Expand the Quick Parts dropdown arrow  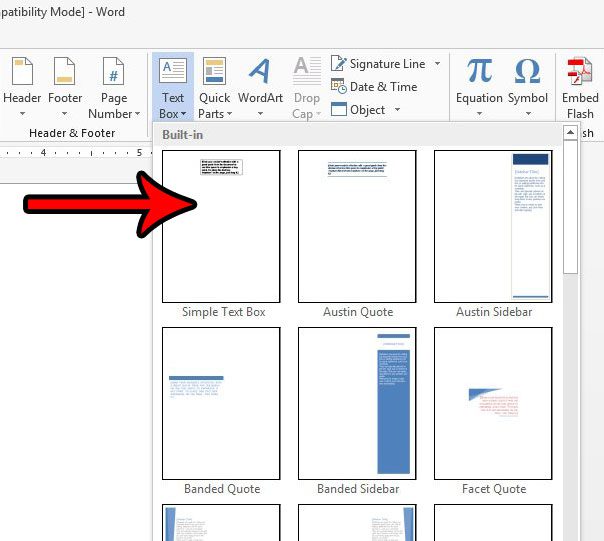[x=229, y=114]
